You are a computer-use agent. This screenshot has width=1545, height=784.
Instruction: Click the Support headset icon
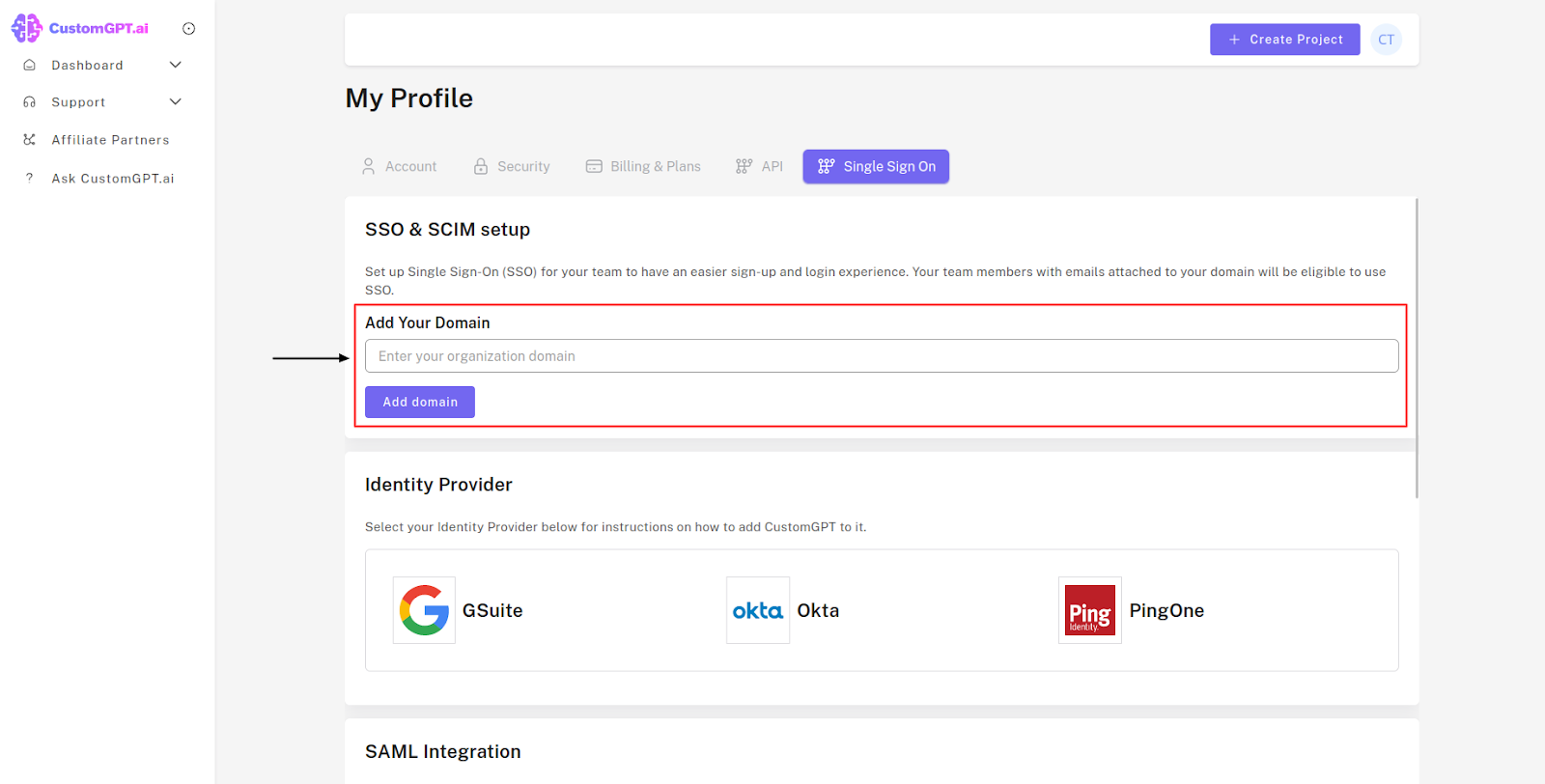29,101
